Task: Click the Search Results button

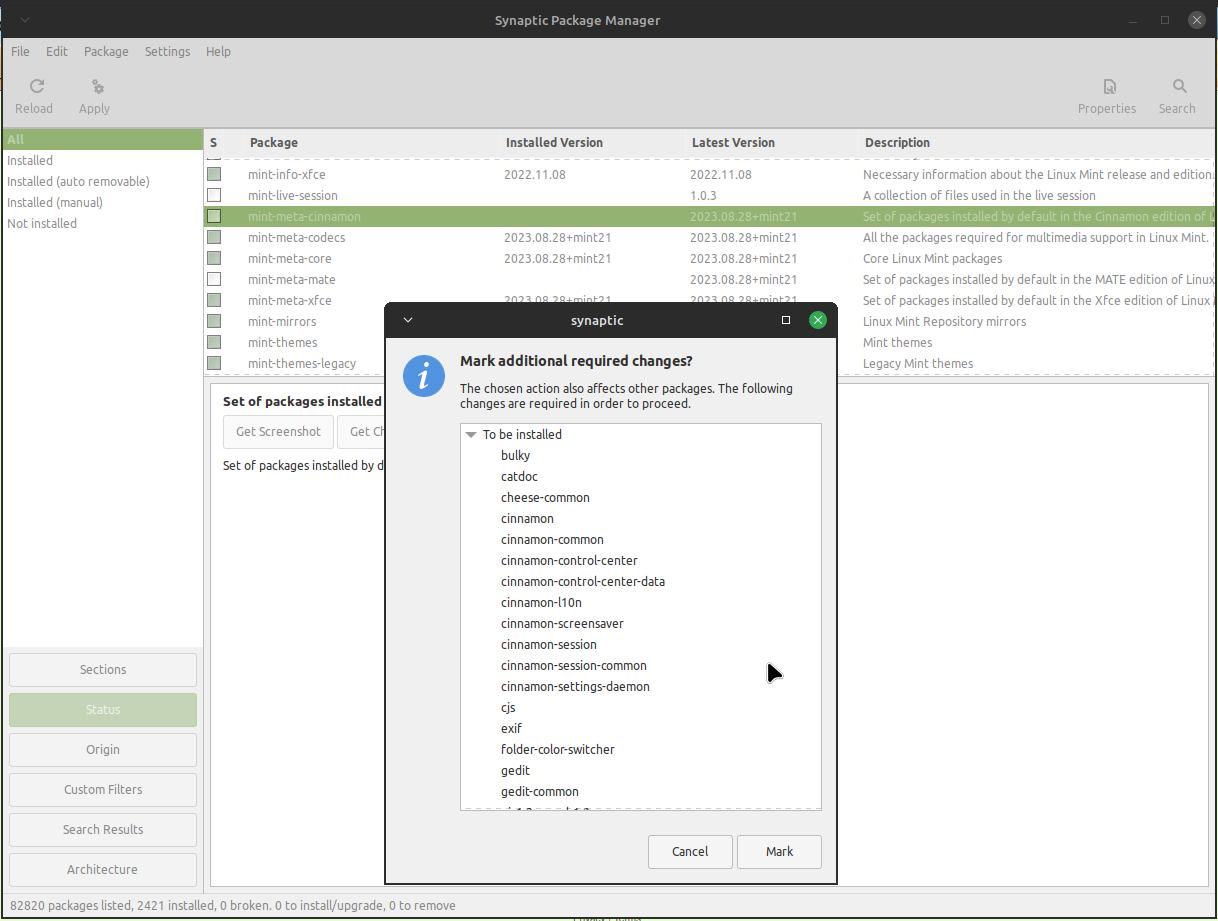Action: pyautogui.click(x=103, y=830)
